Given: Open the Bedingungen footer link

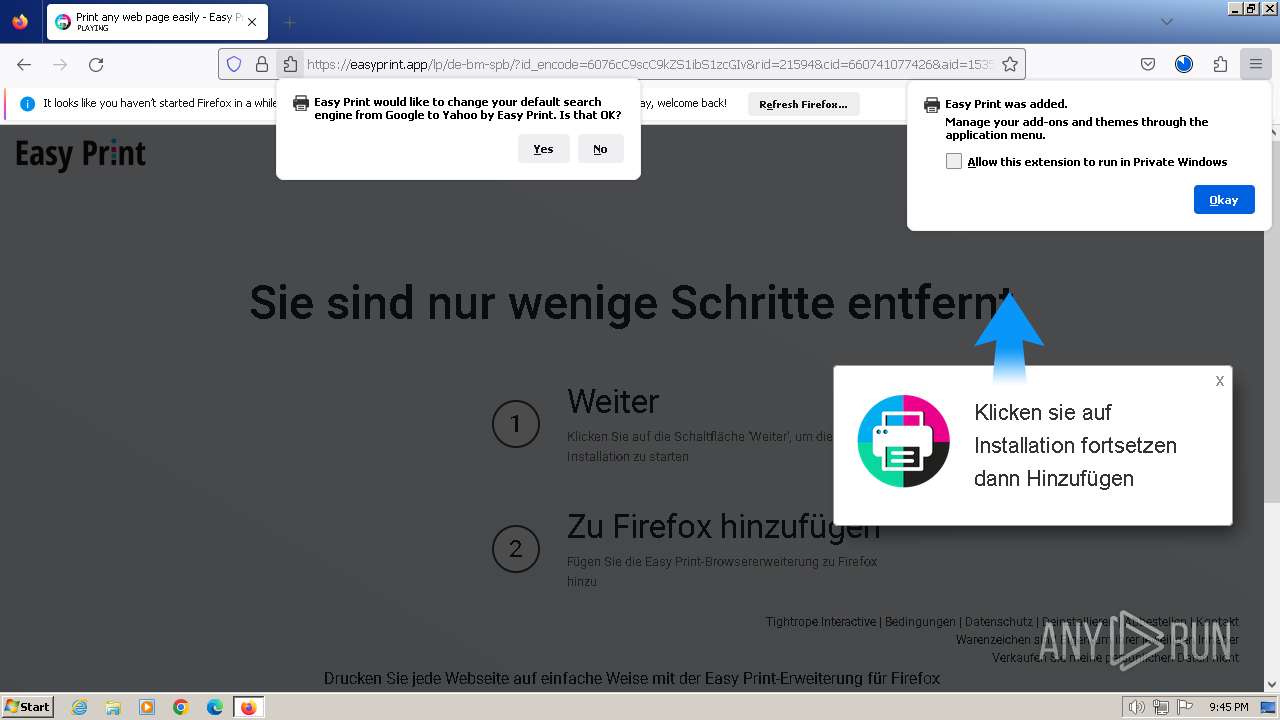Looking at the screenshot, I should pos(921,622).
